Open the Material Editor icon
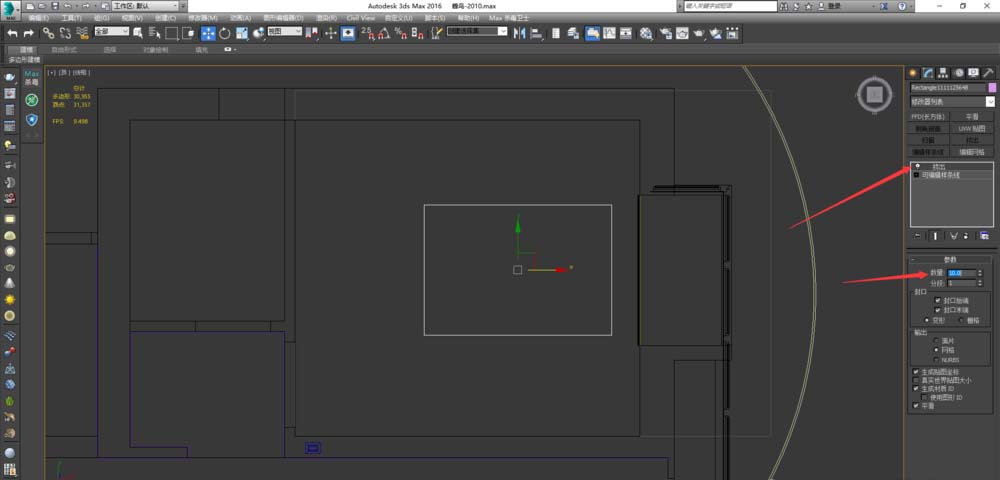Viewport: 1000px width, 480px height. coord(647,33)
